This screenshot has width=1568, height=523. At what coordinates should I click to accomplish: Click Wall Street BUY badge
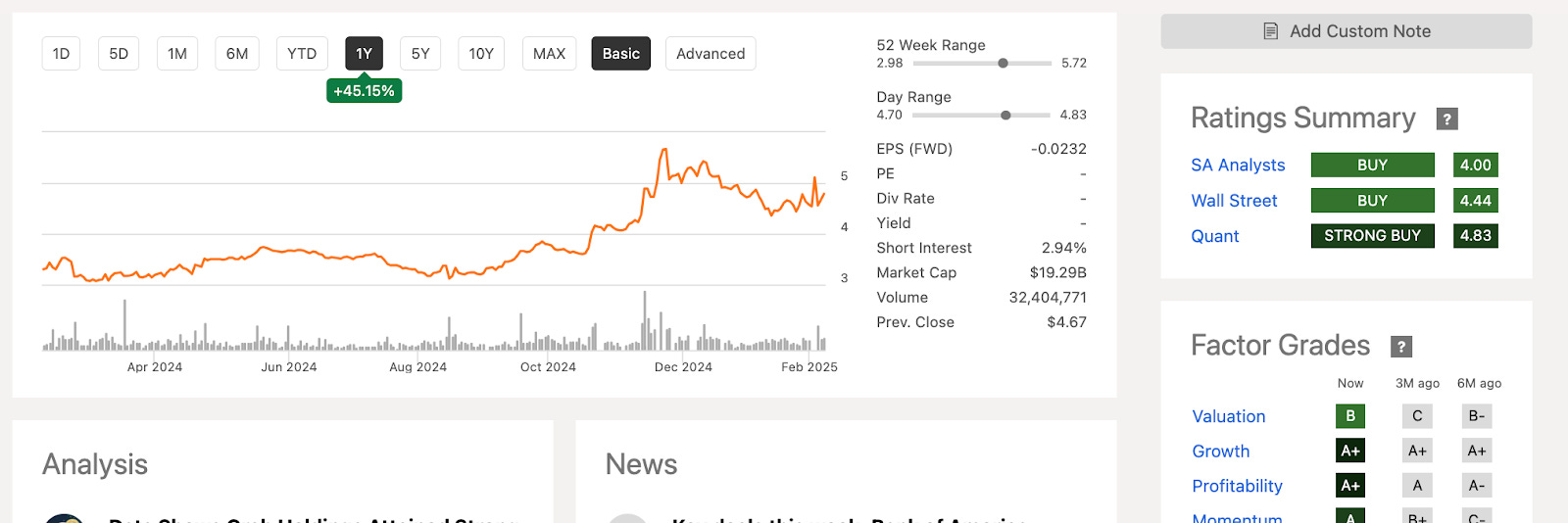coord(1372,201)
